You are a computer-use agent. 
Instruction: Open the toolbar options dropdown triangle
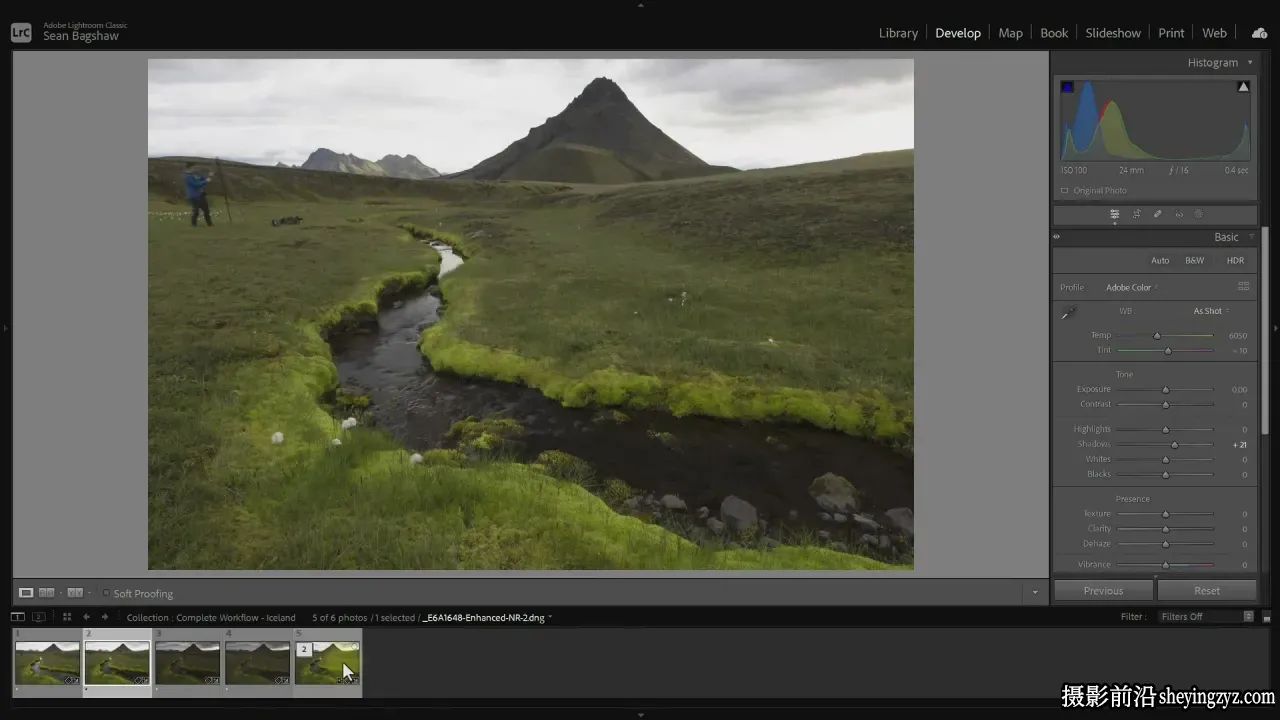click(1035, 593)
